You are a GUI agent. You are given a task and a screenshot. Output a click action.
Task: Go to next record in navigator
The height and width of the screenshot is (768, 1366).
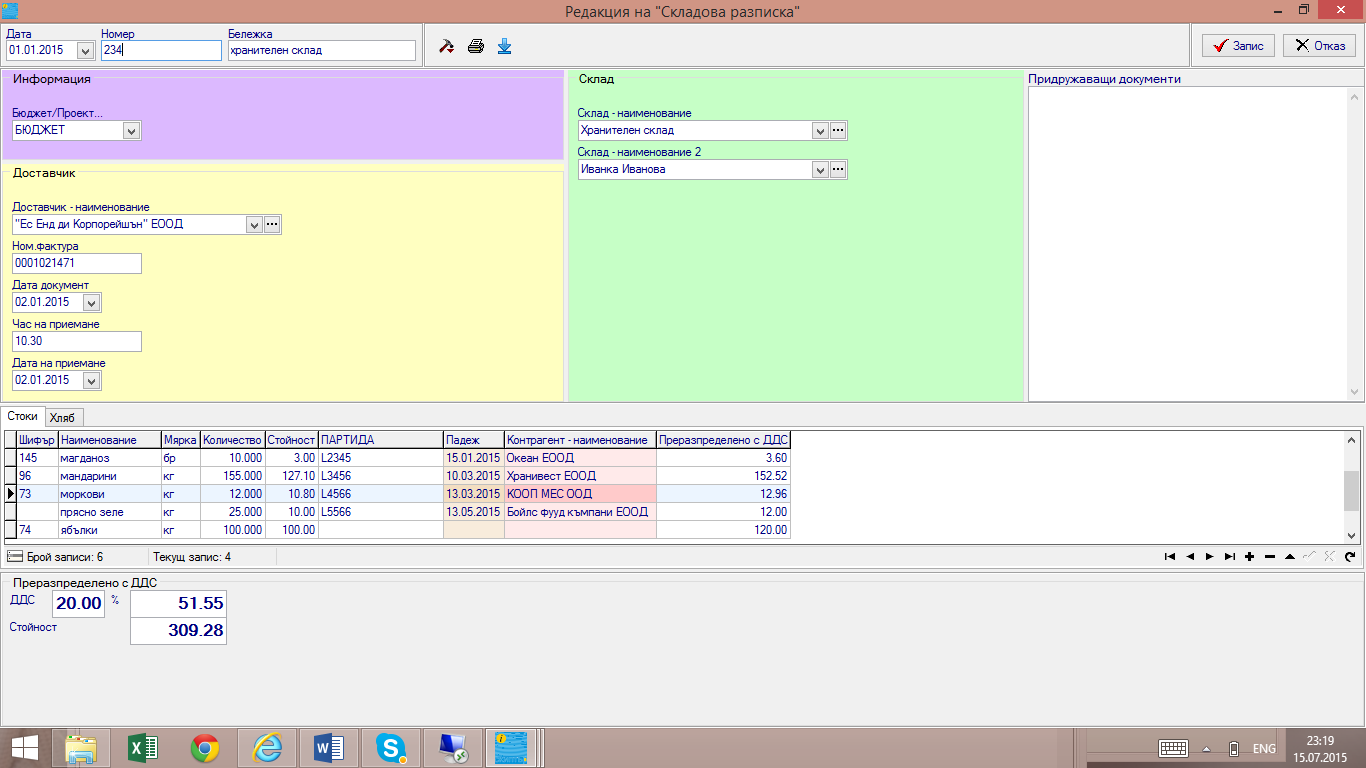[1210, 556]
